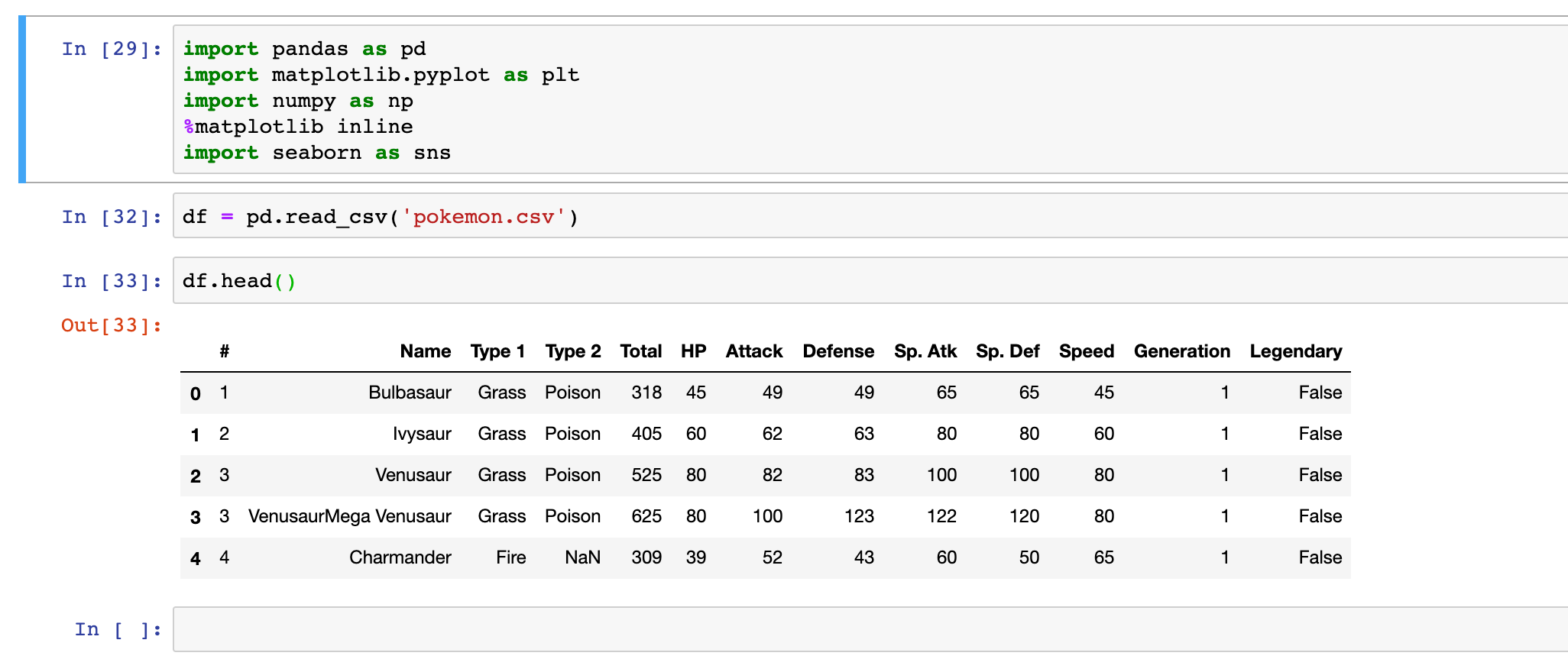Click the df.head() code cell
This screenshot has width=1568, height=672.
(x=870, y=280)
